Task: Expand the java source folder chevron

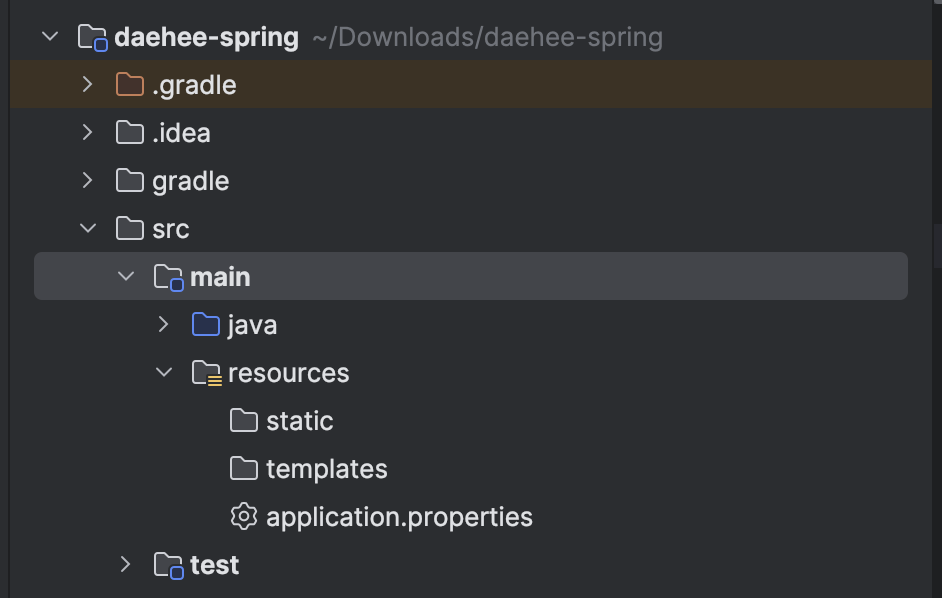Action: (x=163, y=325)
